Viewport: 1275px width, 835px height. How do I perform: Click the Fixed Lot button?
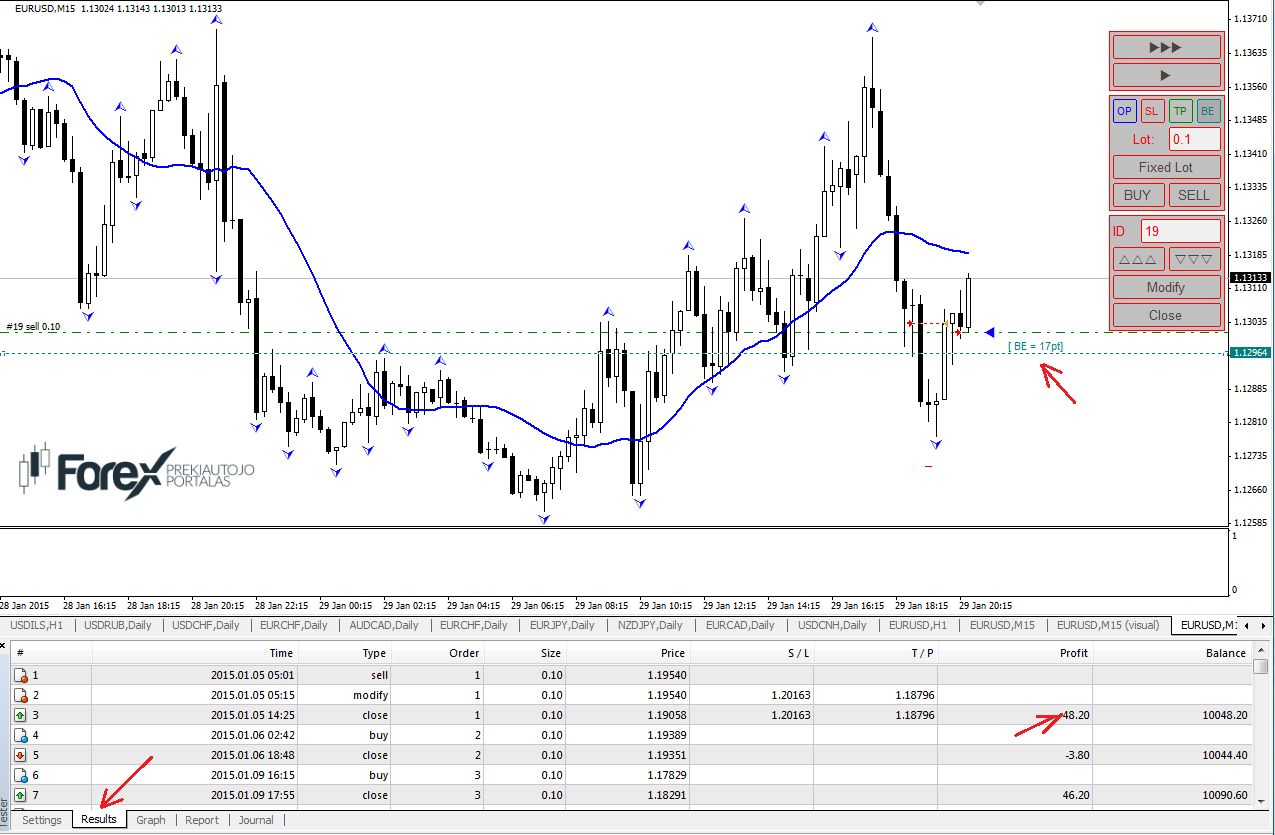click(x=1166, y=167)
